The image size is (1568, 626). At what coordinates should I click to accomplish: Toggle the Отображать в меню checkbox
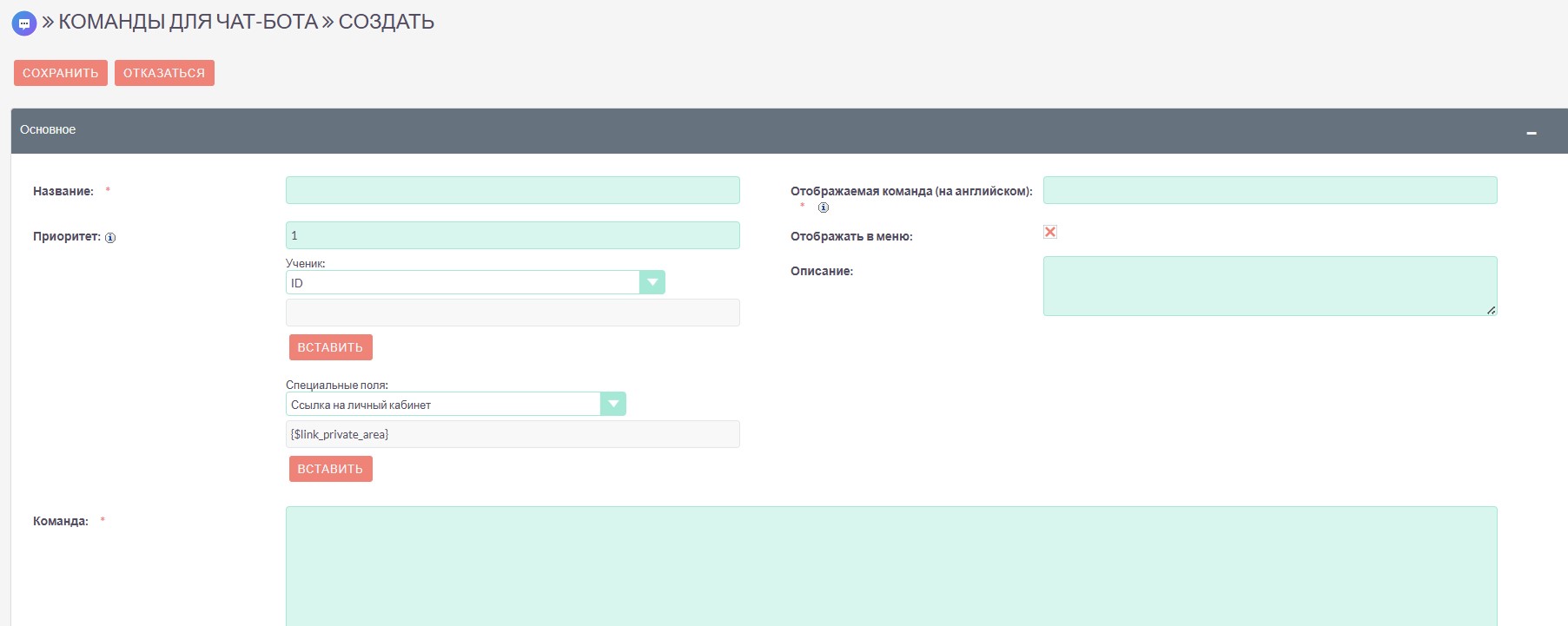point(1050,232)
